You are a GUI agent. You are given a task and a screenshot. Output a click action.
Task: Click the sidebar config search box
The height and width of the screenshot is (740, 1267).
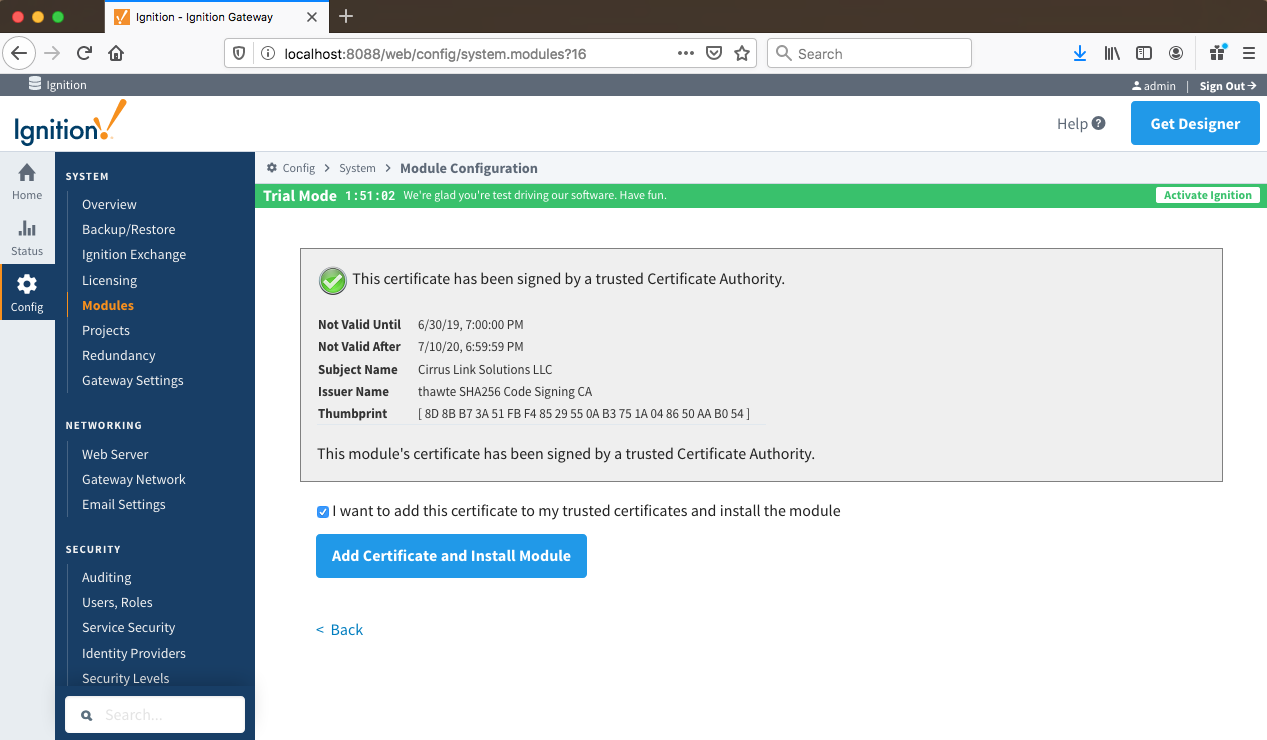[x=155, y=715]
